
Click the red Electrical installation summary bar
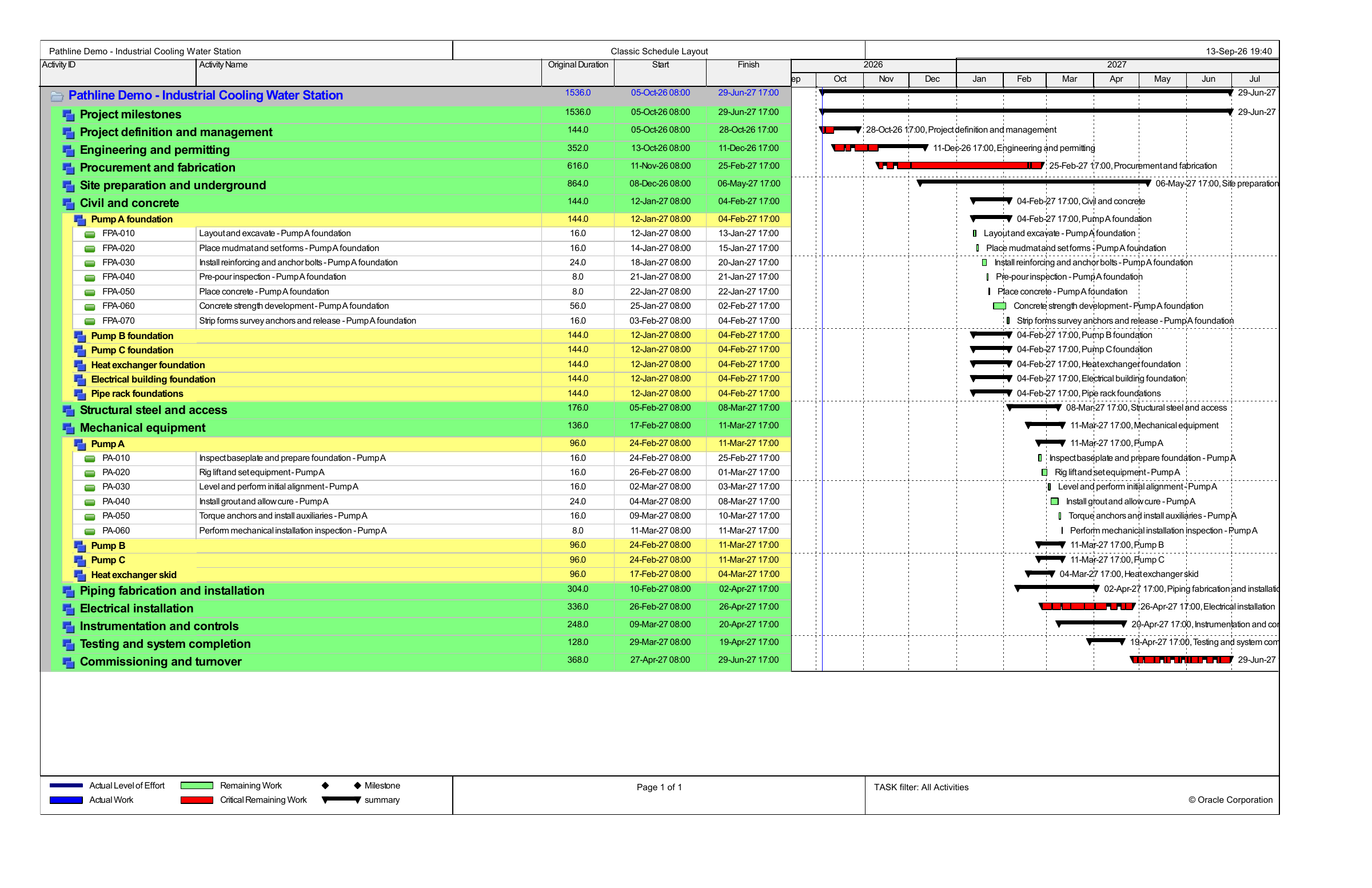click(1087, 607)
